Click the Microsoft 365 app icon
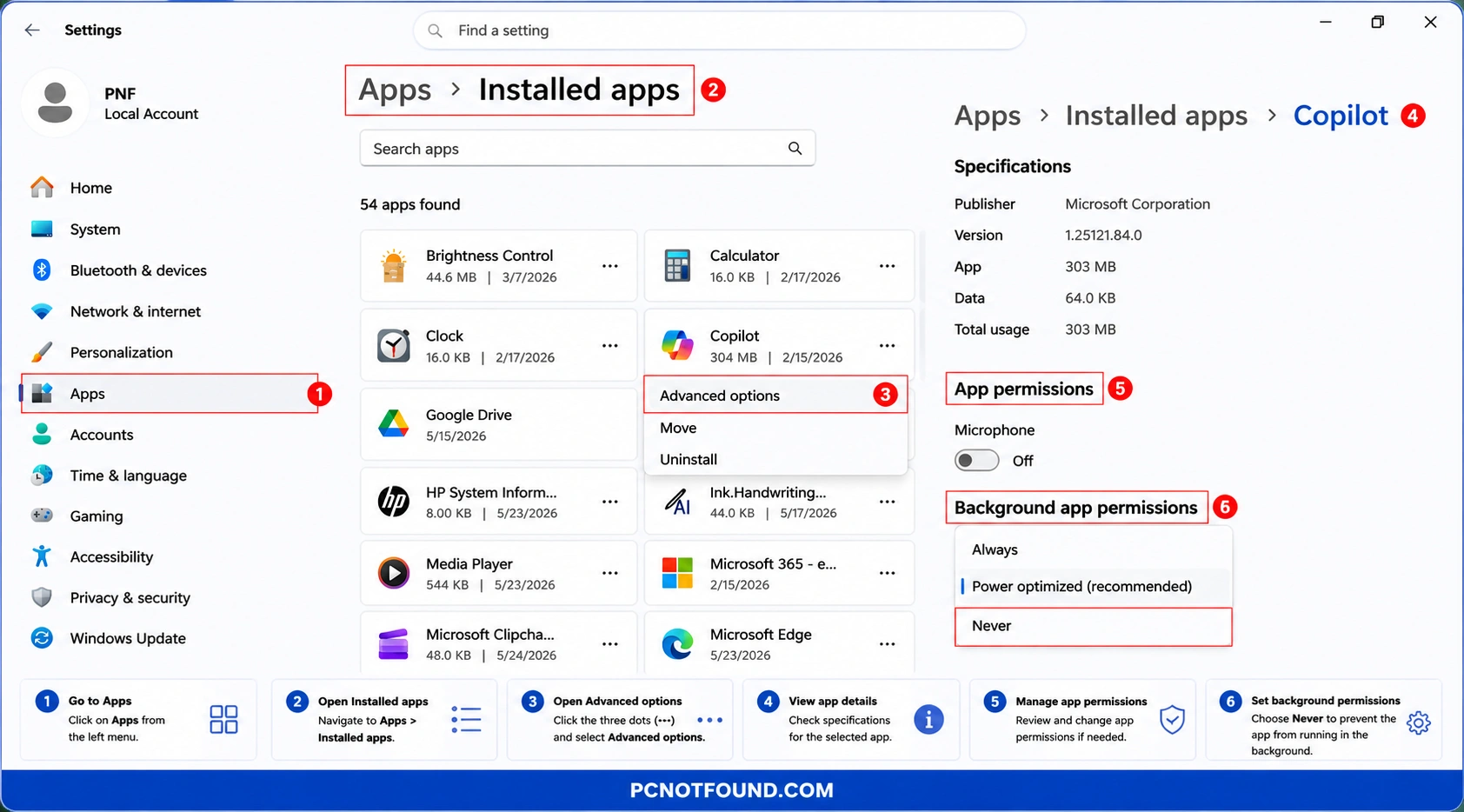The height and width of the screenshot is (812, 1464). pos(677,574)
